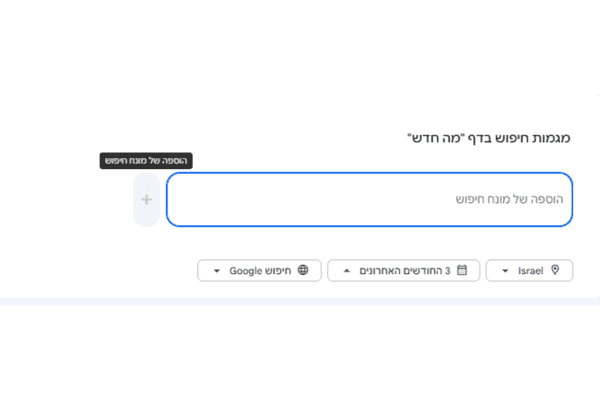Click the down arrow next to Israel
600x400 pixels.
pos(505,271)
